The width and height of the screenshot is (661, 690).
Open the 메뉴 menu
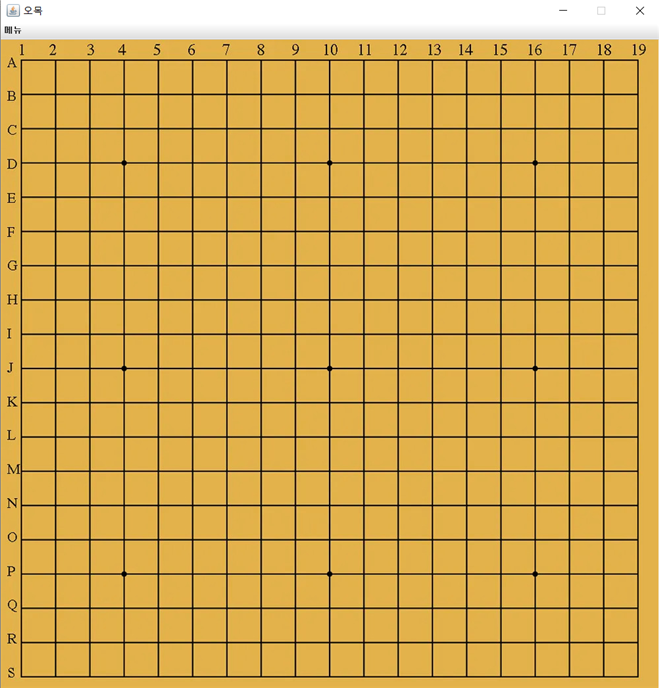[13, 30]
